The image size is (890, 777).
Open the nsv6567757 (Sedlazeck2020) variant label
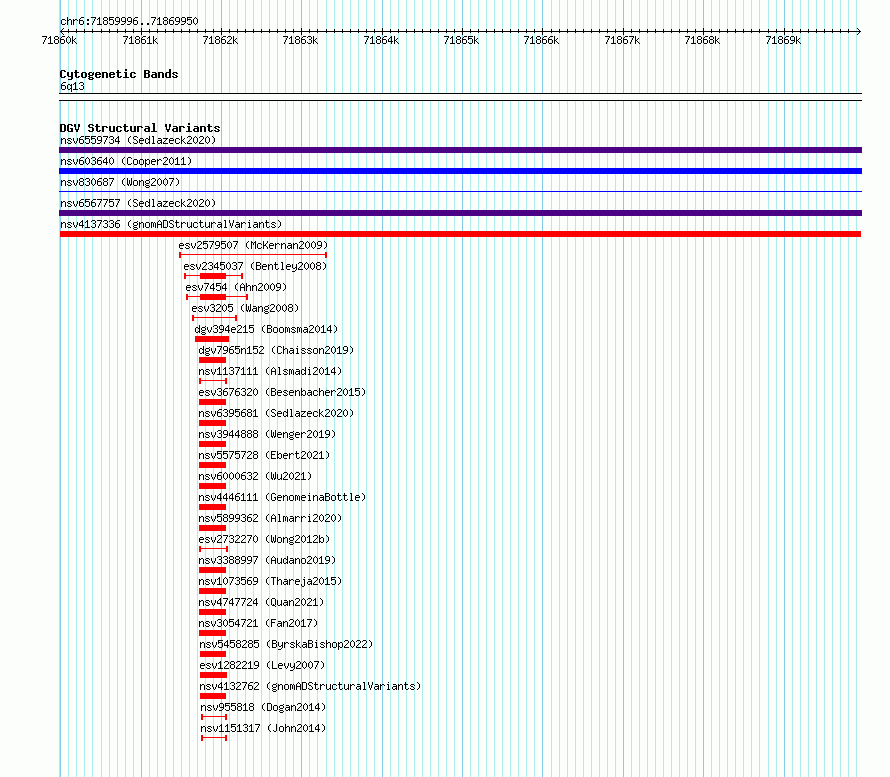coord(138,203)
